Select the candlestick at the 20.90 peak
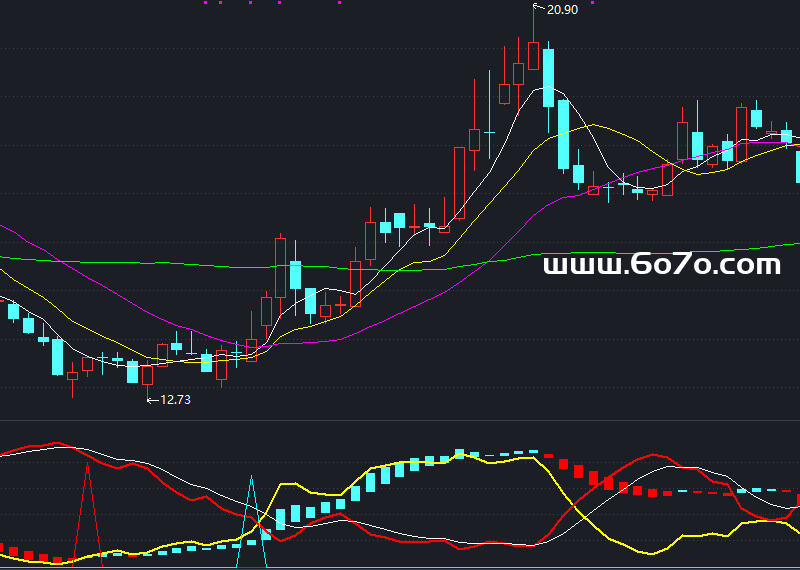 (x=533, y=55)
